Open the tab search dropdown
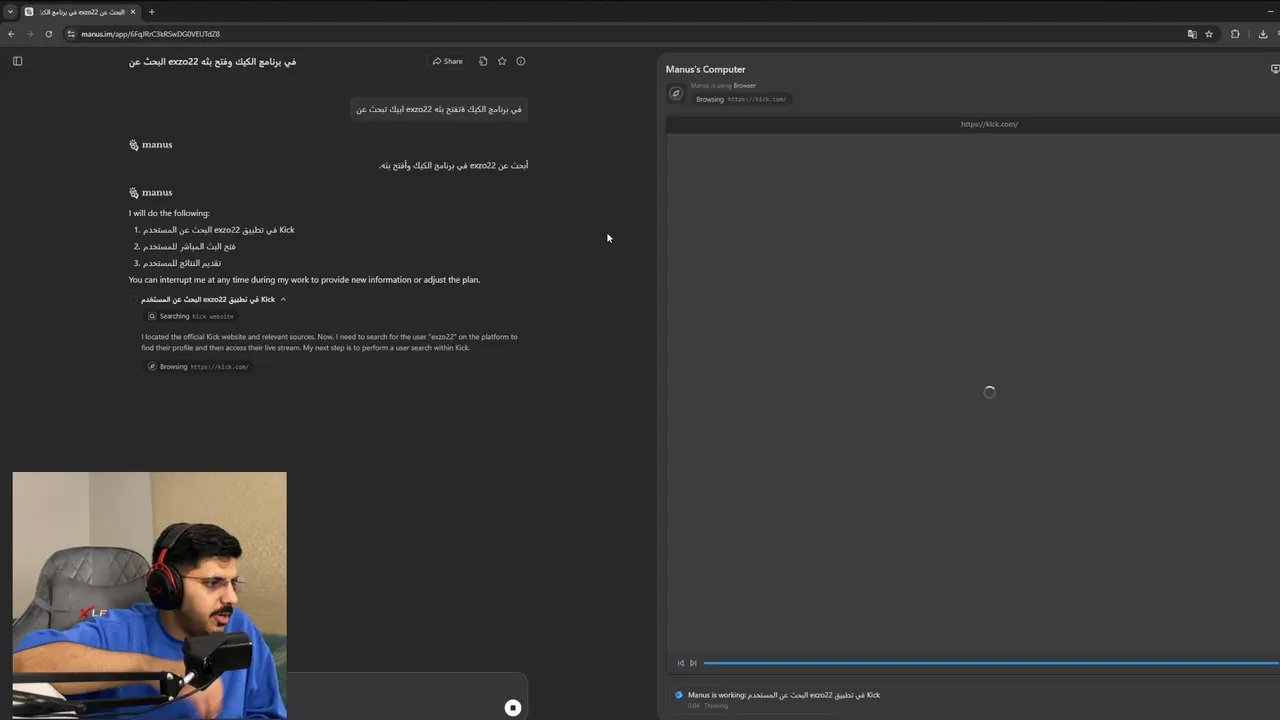This screenshot has width=1280, height=720. (x=10, y=12)
